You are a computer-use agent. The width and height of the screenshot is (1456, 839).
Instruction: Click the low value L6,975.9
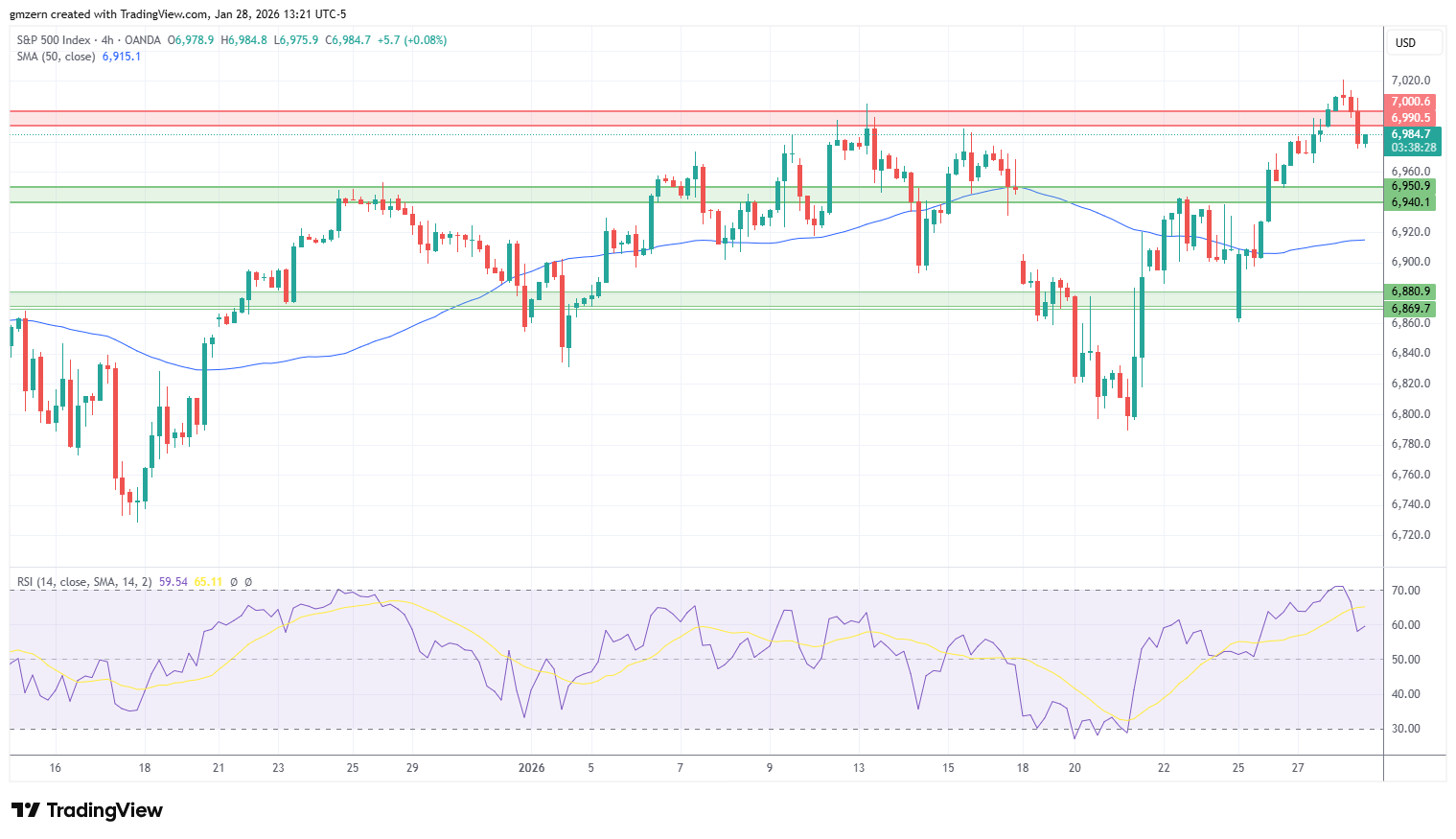(x=296, y=40)
